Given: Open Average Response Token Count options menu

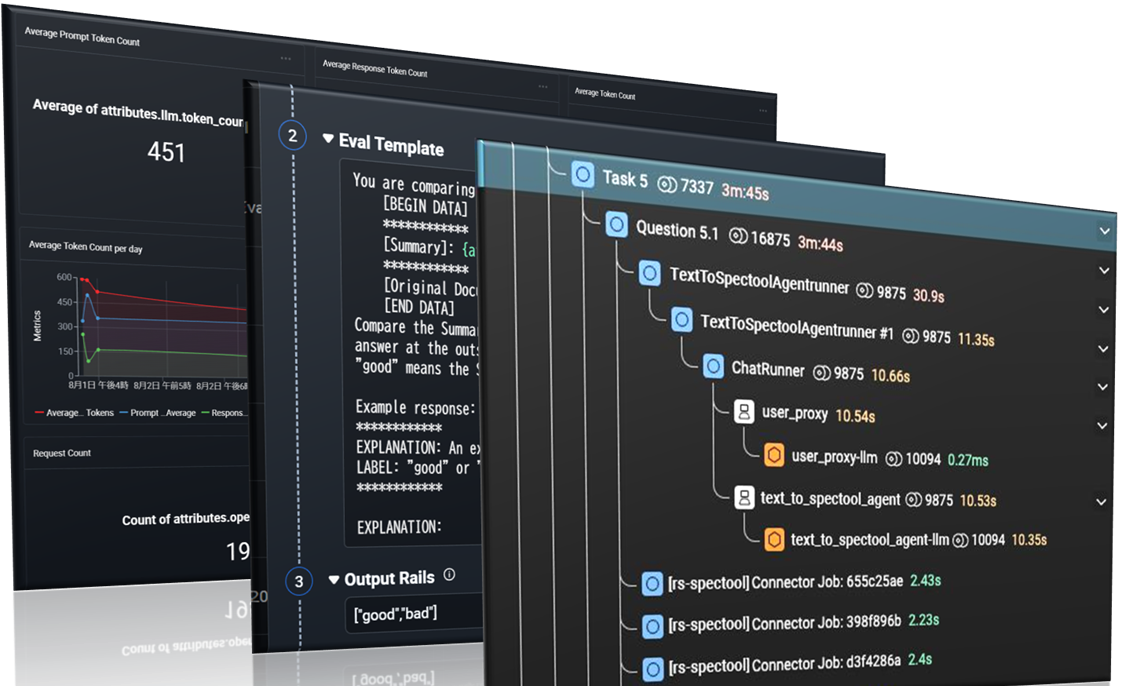Looking at the screenshot, I should tap(543, 87).
